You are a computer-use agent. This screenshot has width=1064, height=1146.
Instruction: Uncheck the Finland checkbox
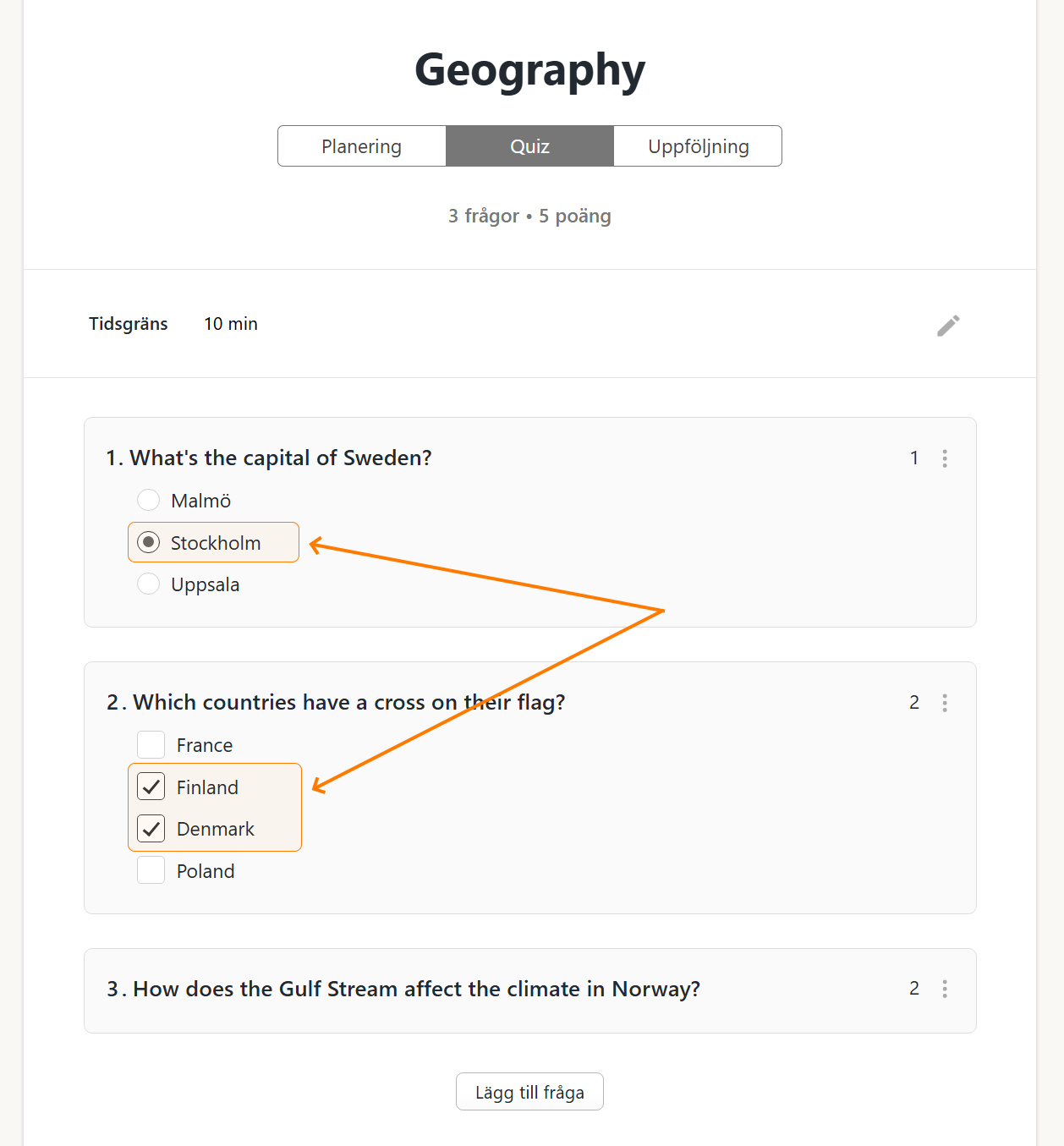pos(151,787)
